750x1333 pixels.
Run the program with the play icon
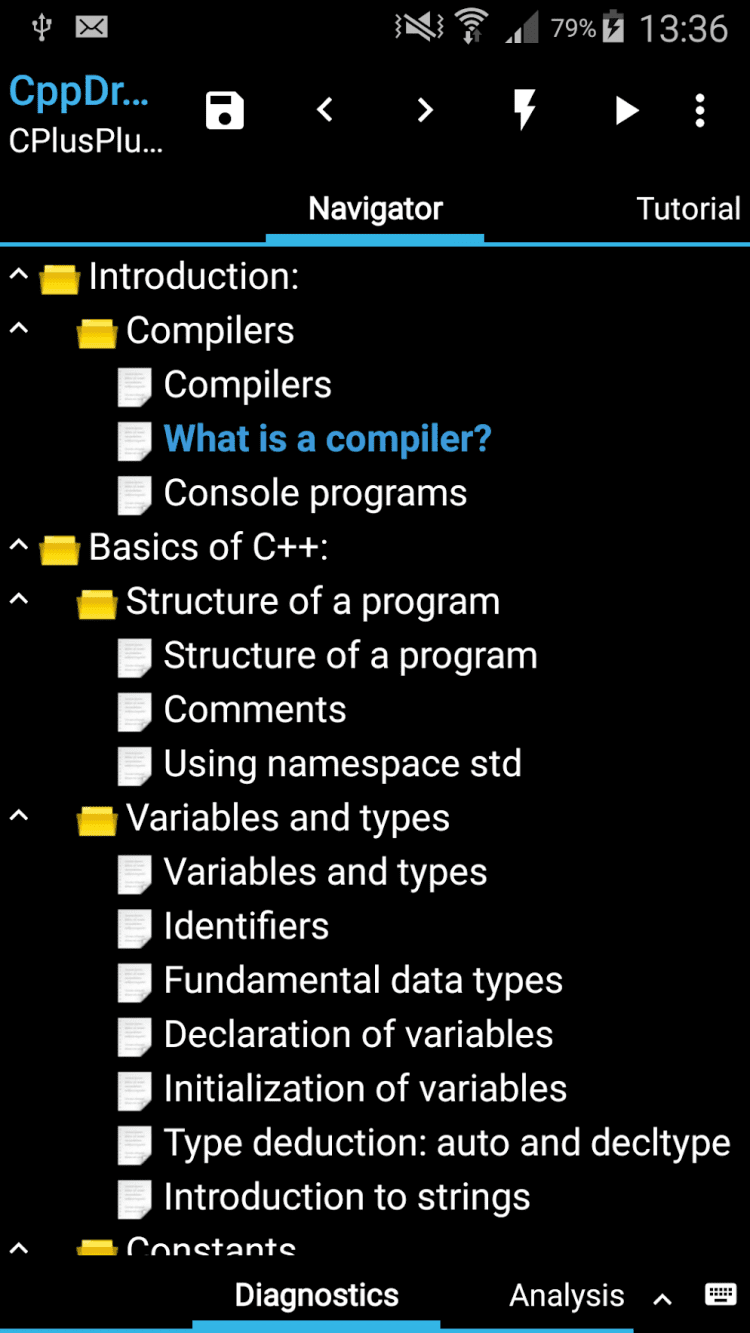tap(626, 110)
